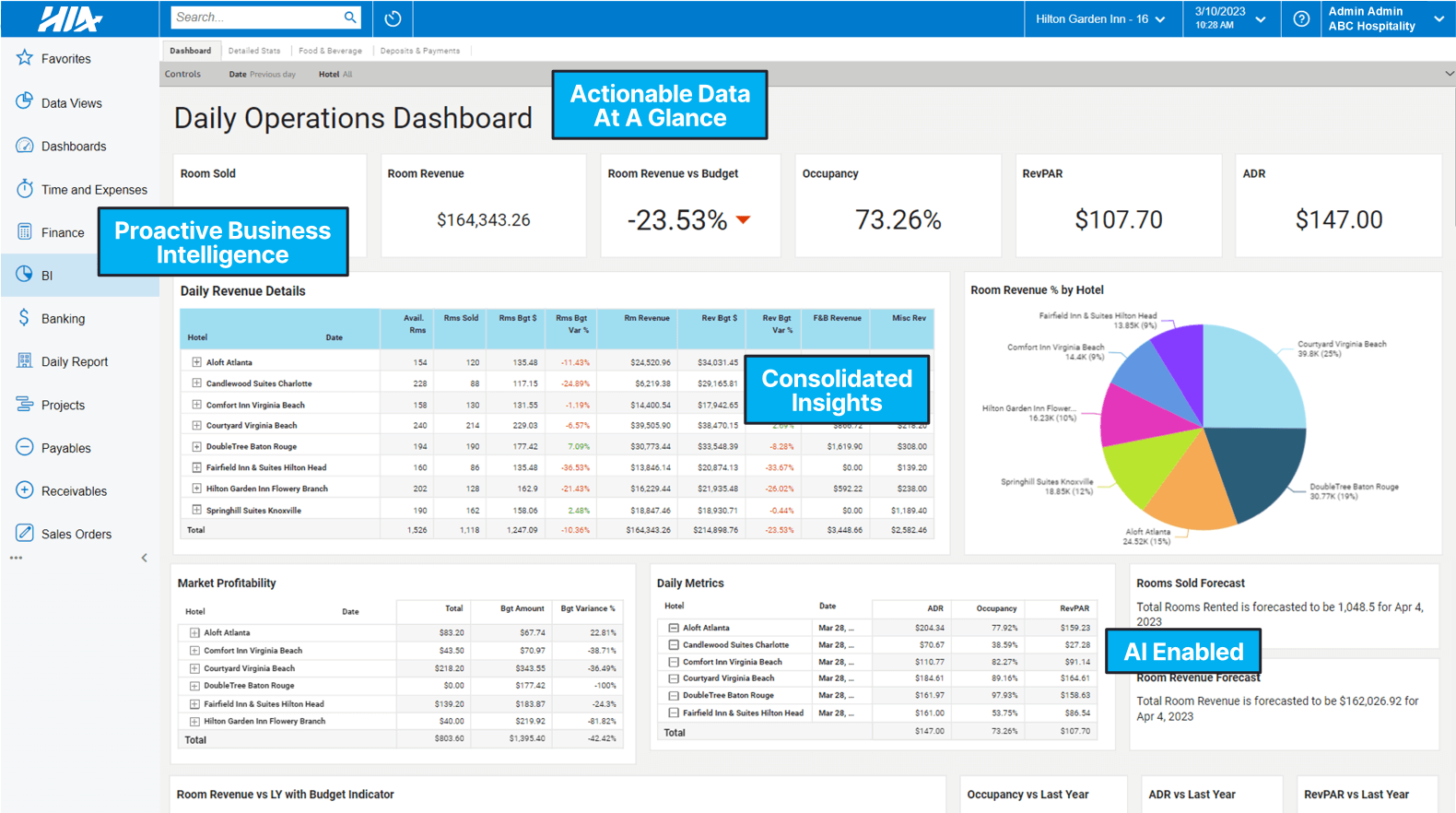Open Time and Expenses stopwatch icon
The height and width of the screenshot is (813, 1456).
click(25, 189)
